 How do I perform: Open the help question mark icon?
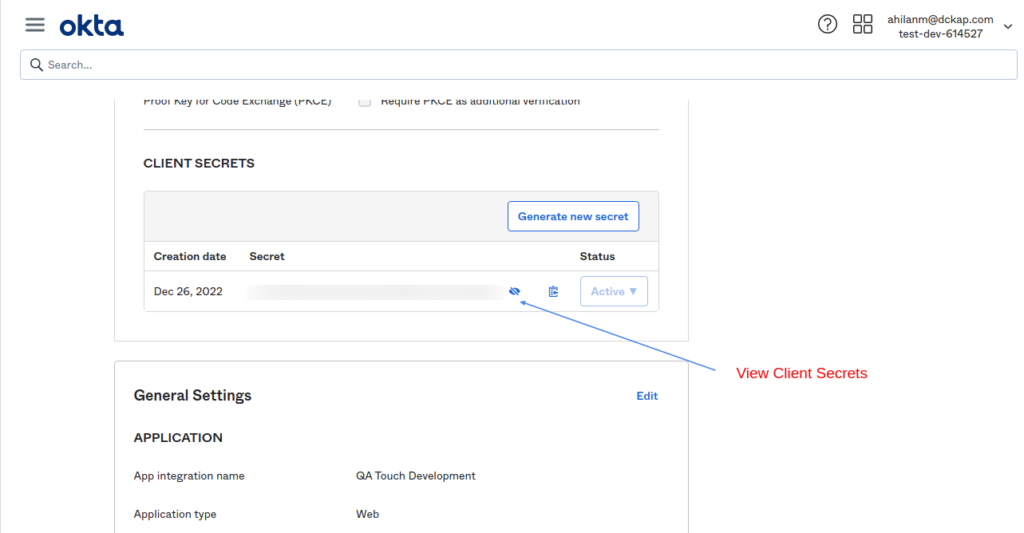827,25
